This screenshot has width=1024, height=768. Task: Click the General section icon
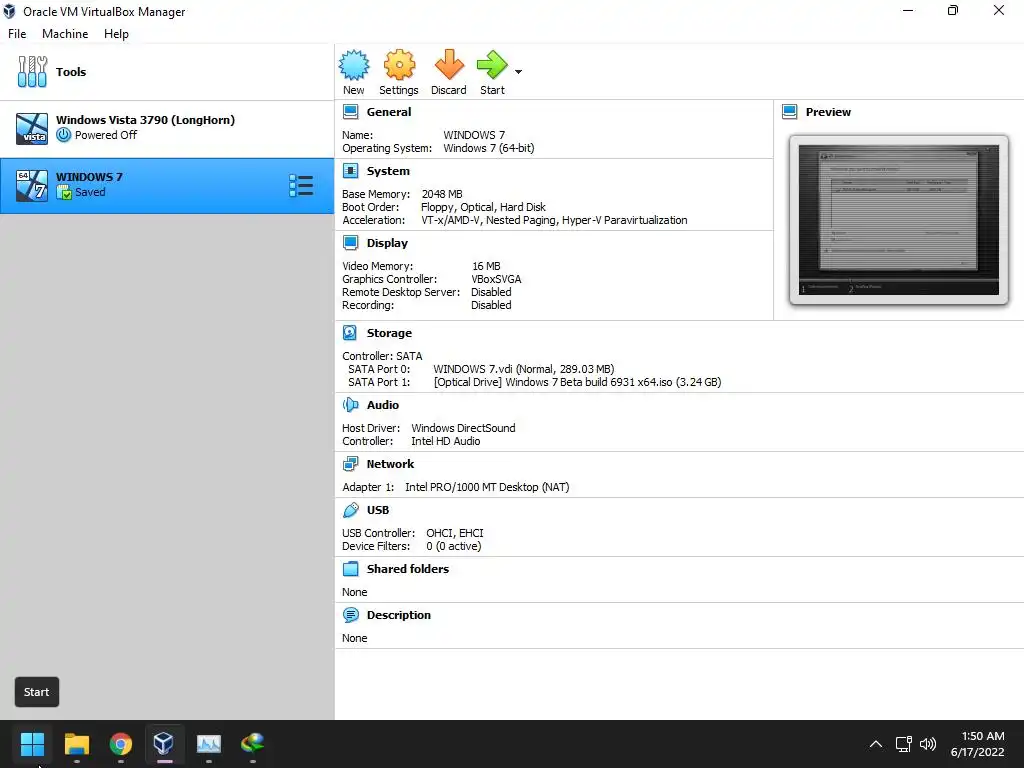[x=351, y=112]
